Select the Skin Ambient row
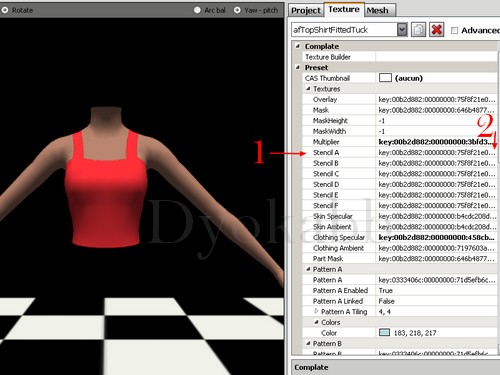This screenshot has height=375, width=500. (x=400, y=227)
